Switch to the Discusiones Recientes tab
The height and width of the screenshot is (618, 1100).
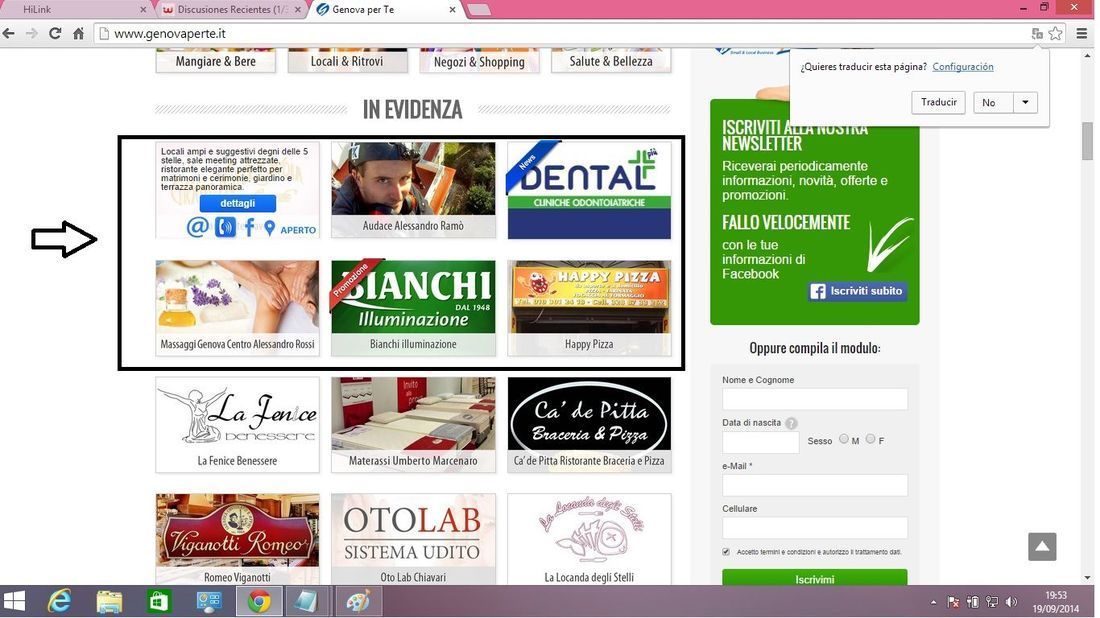coord(232,9)
